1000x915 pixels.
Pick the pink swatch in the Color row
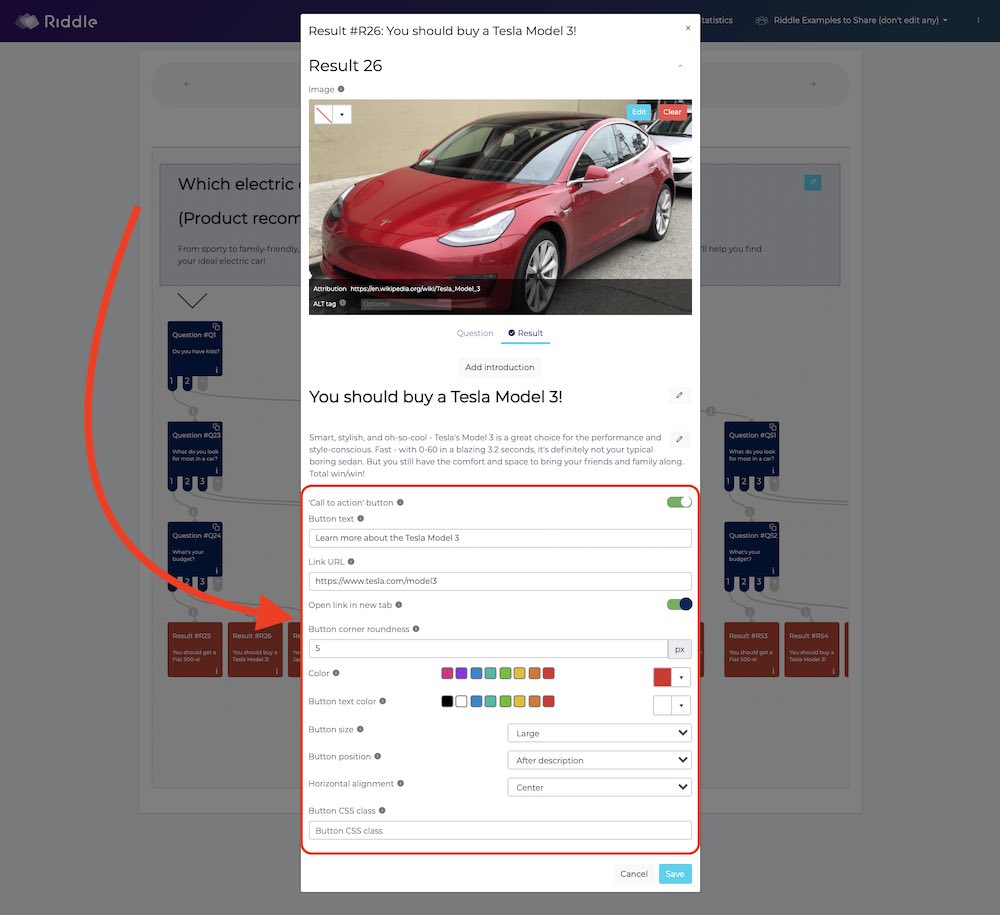(x=447, y=673)
